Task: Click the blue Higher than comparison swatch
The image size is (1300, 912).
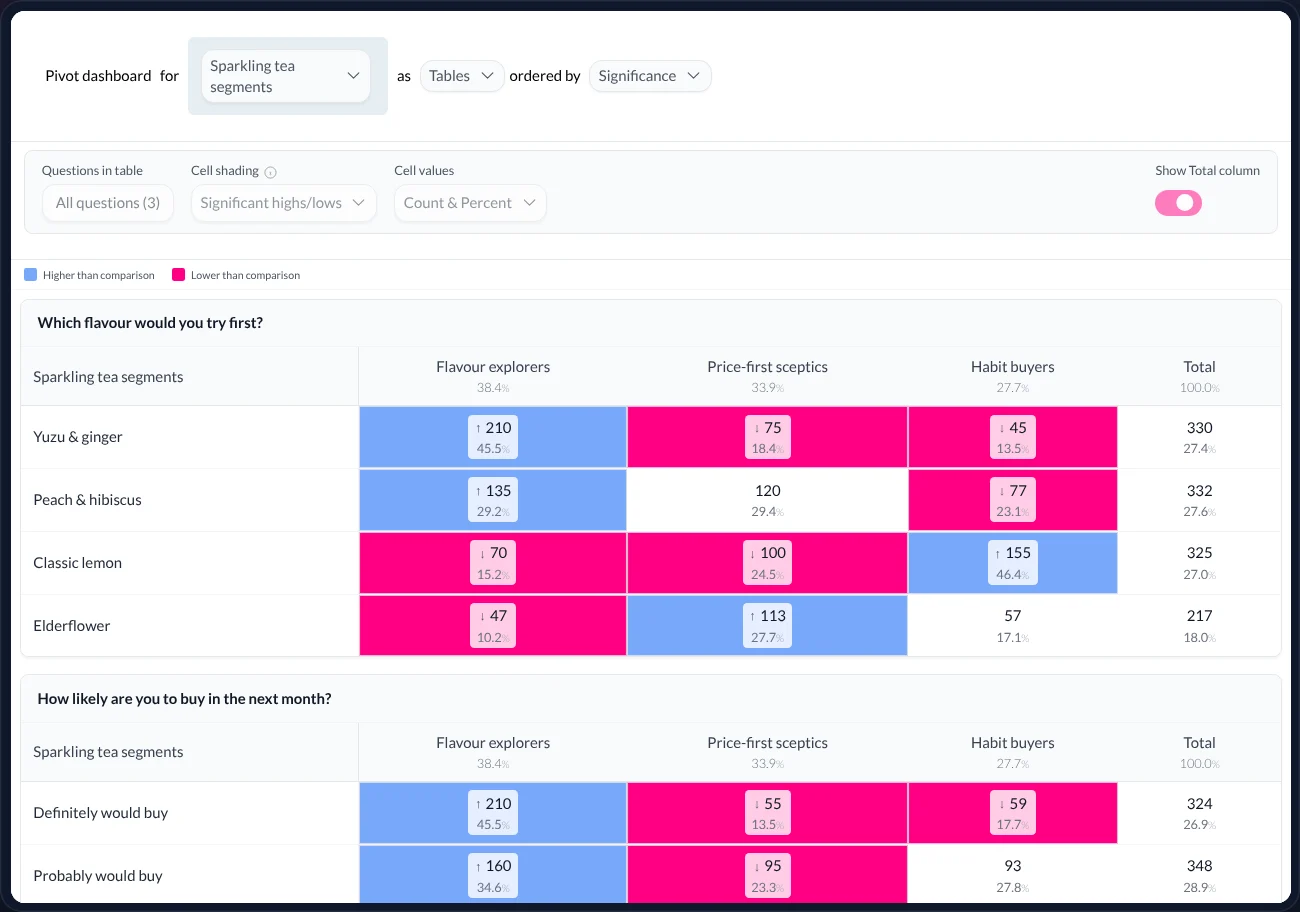Action: [x=30, y=275]
